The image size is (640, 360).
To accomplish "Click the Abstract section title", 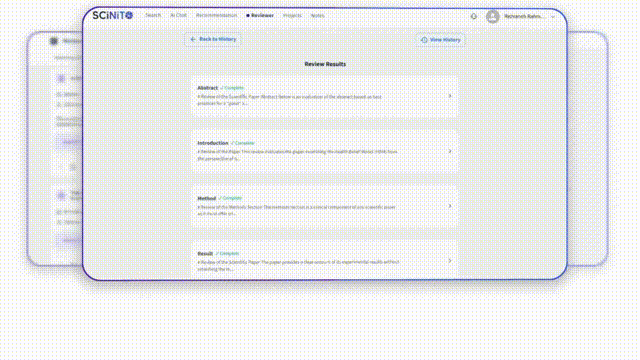I will pyautogui.click(x=207, y=88).
